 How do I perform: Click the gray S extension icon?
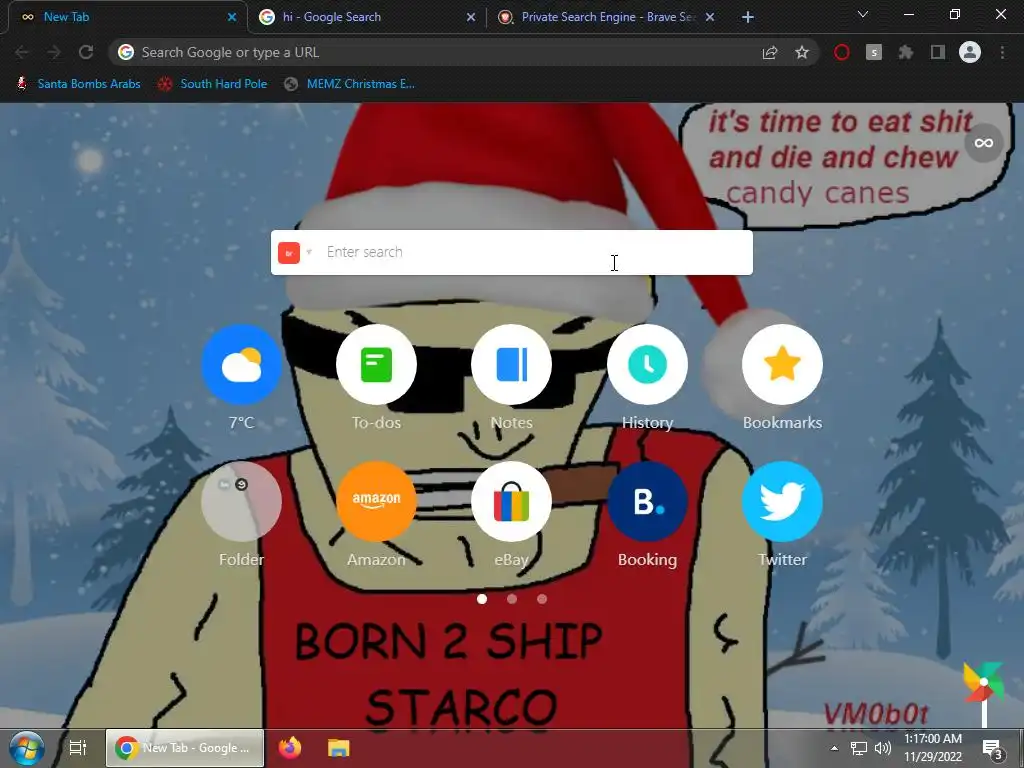874,52
